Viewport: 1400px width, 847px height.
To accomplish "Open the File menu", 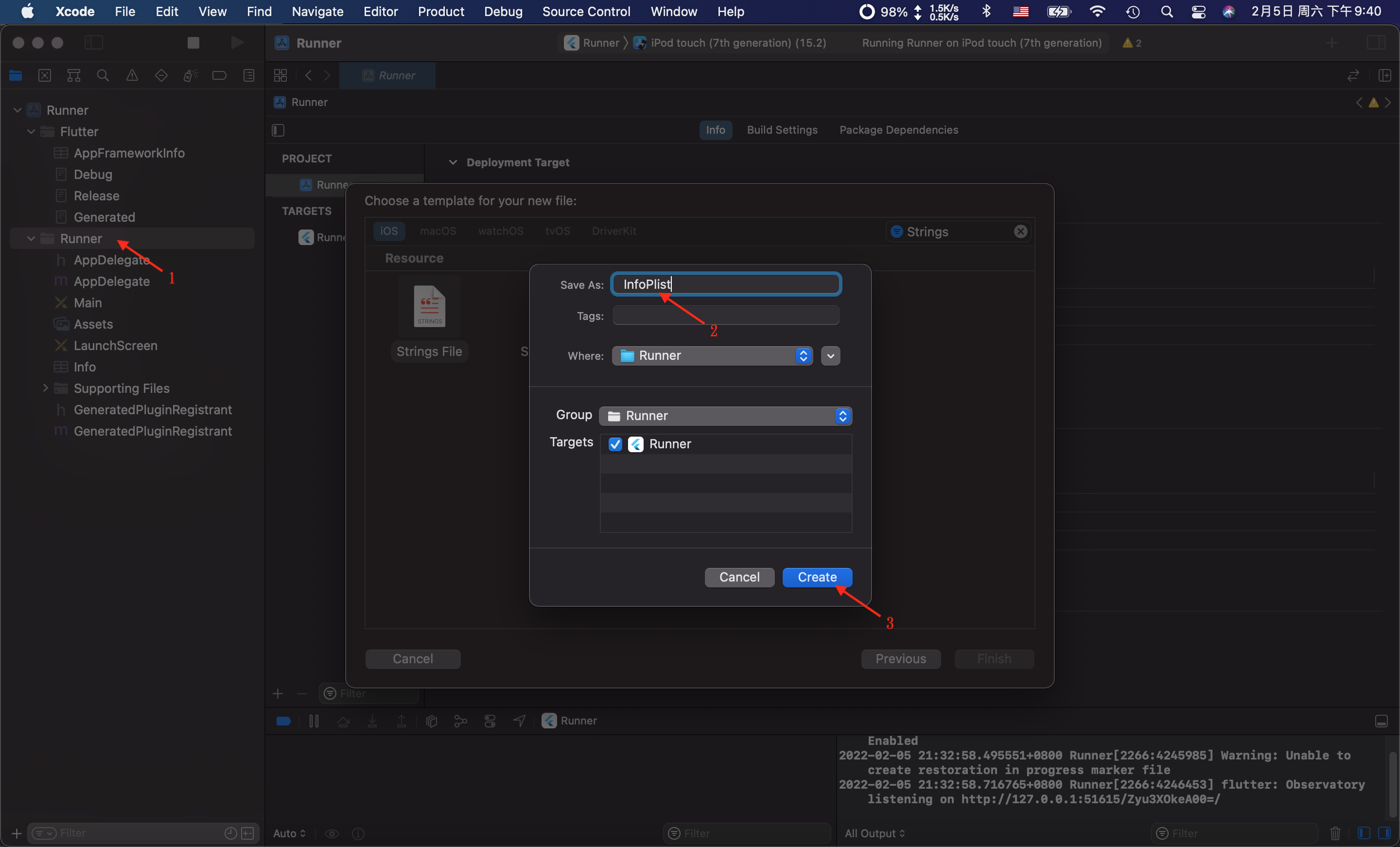I will coord(124,11).
